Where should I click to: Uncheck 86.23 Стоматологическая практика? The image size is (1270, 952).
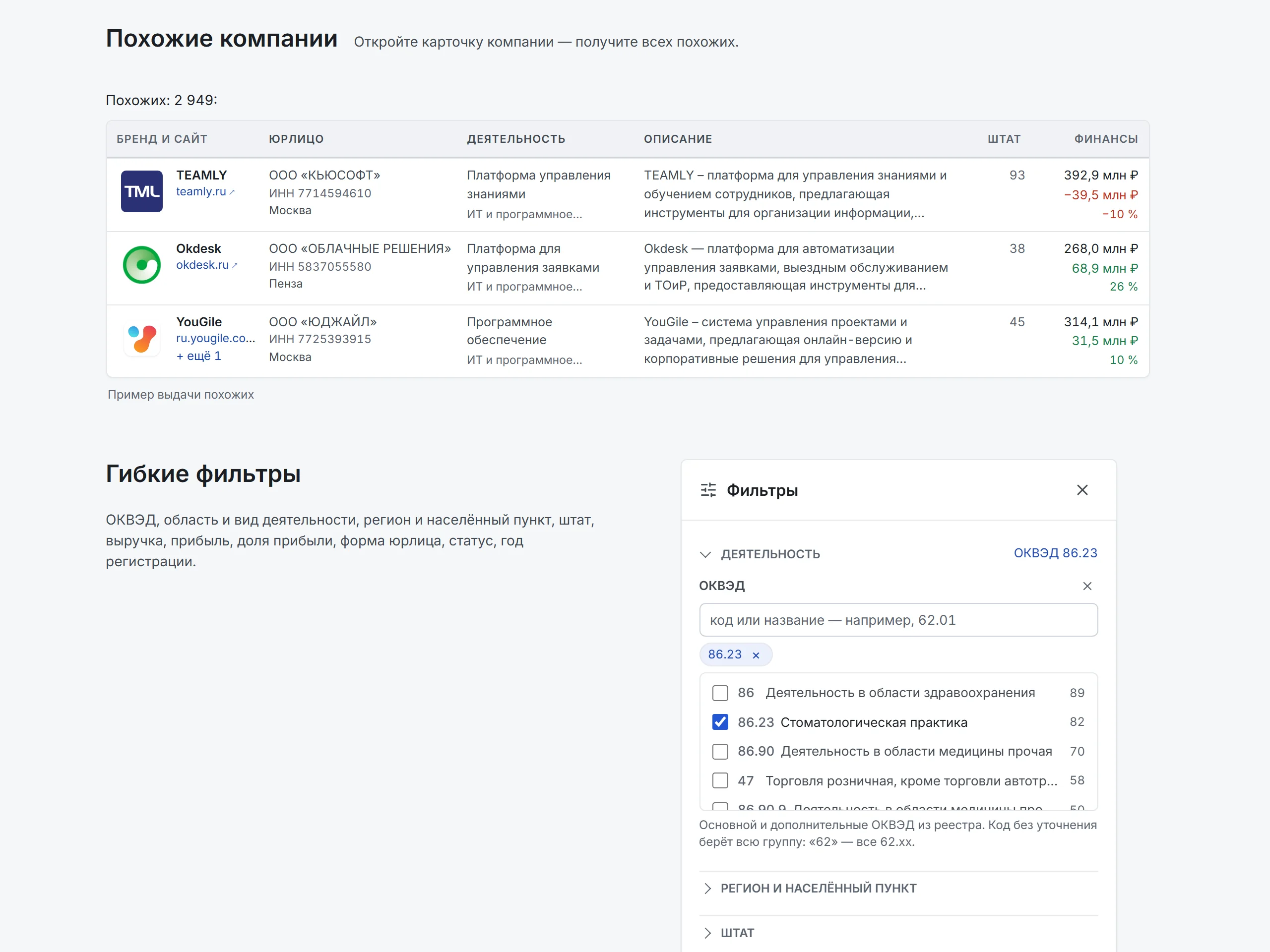click(x=720, y=722)
